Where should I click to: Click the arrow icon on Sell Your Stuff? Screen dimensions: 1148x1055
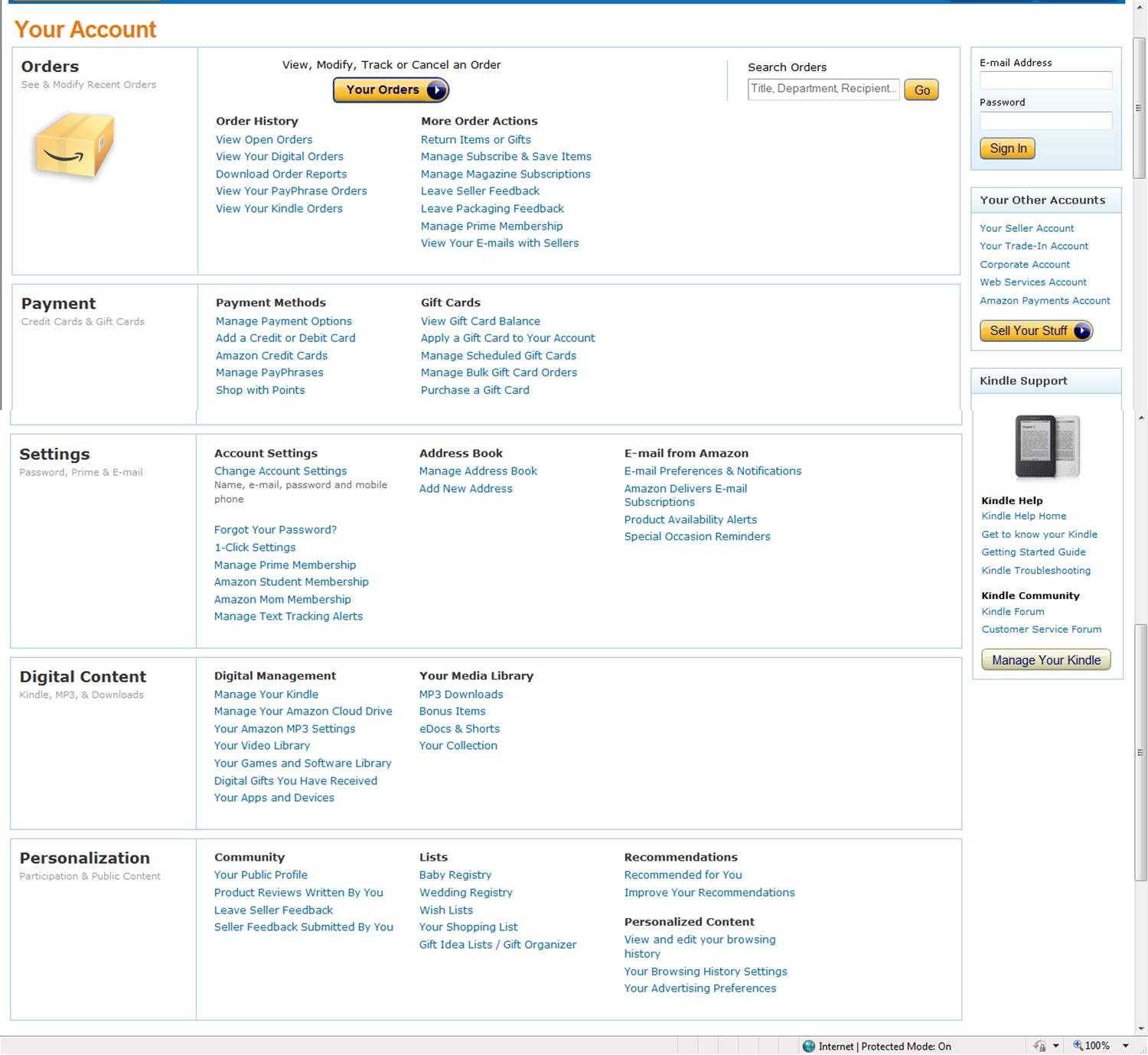point(1081,331)
